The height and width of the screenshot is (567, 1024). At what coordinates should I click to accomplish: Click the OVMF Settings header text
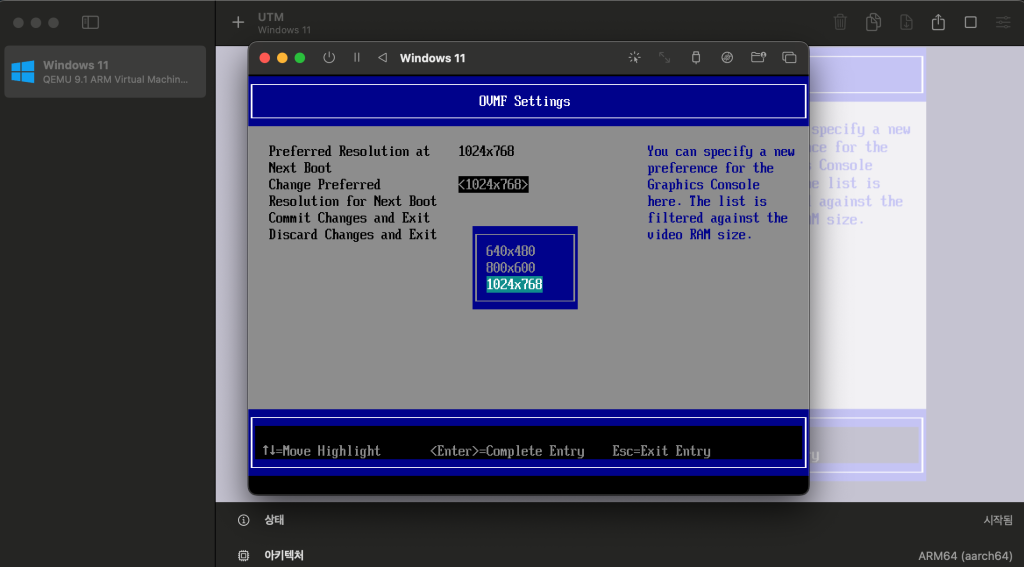(524, 101)
